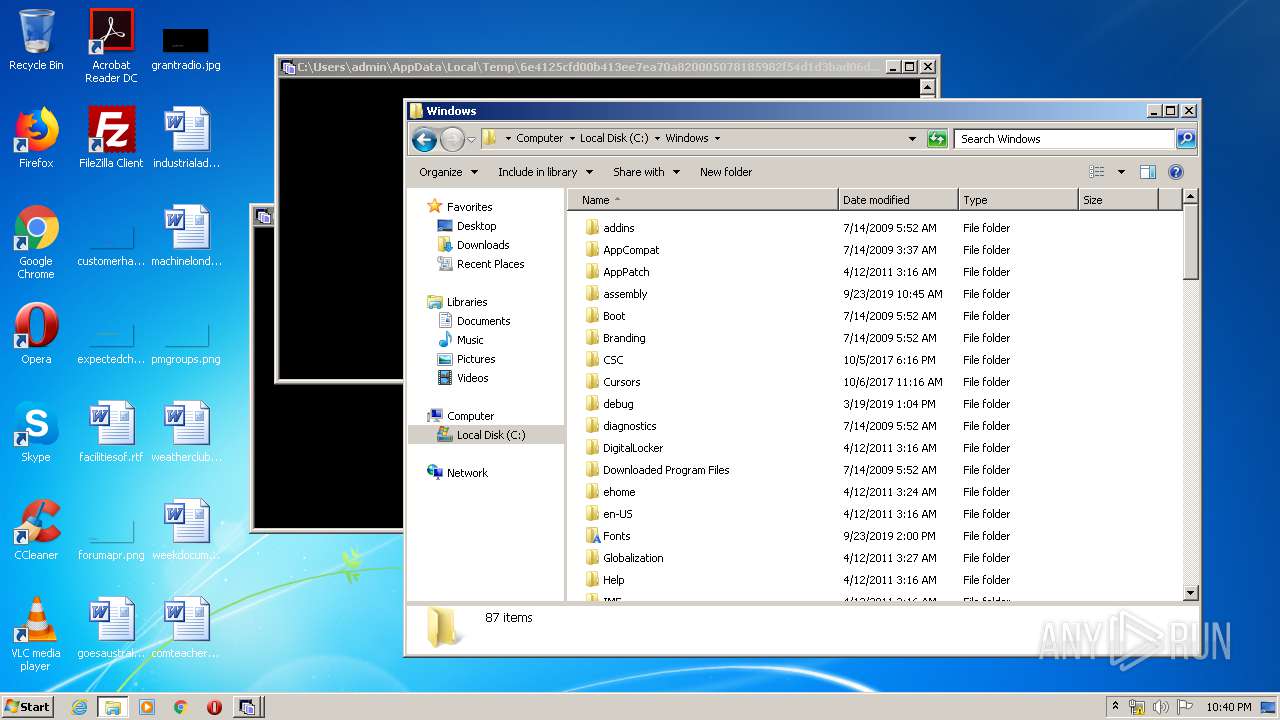The height and width of the screenshot is (720, 1280).
Task: Click the Forward navigation arrow in Explorer
Action: pos(452,139)
